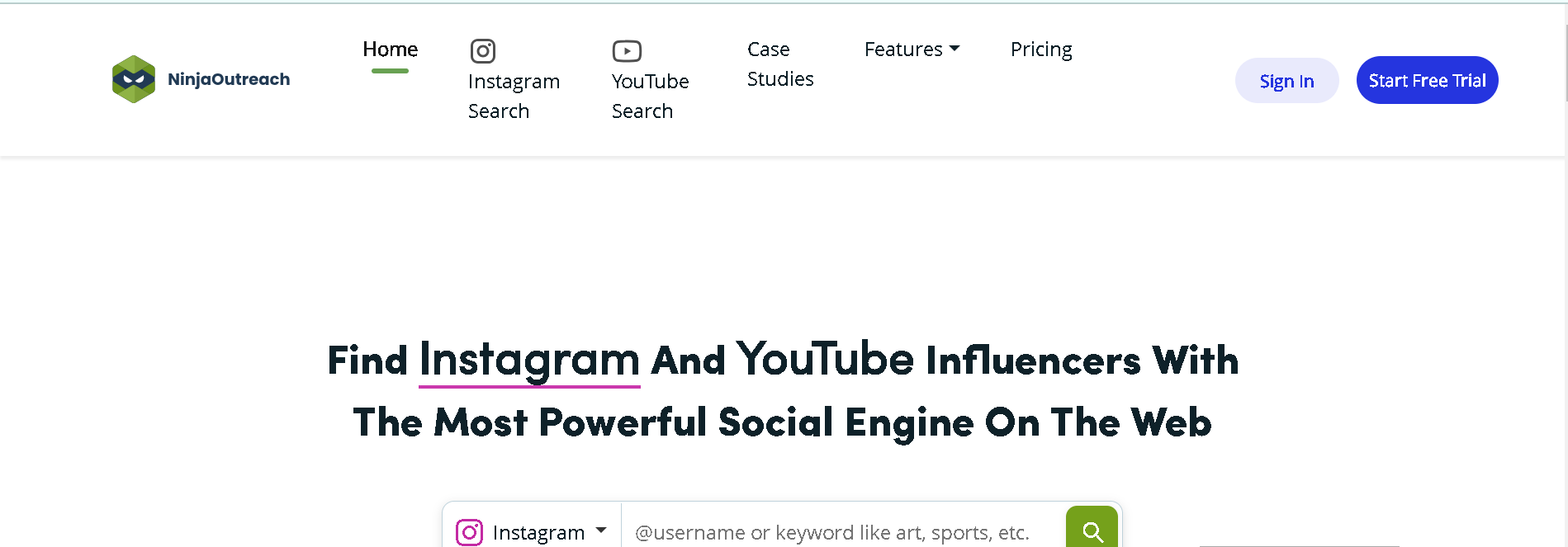Image resolution: width=1568 pixels, height=547 pixels.
Task: Click the NinjaOutreach brand name text
Action: [x=229, y=79]
